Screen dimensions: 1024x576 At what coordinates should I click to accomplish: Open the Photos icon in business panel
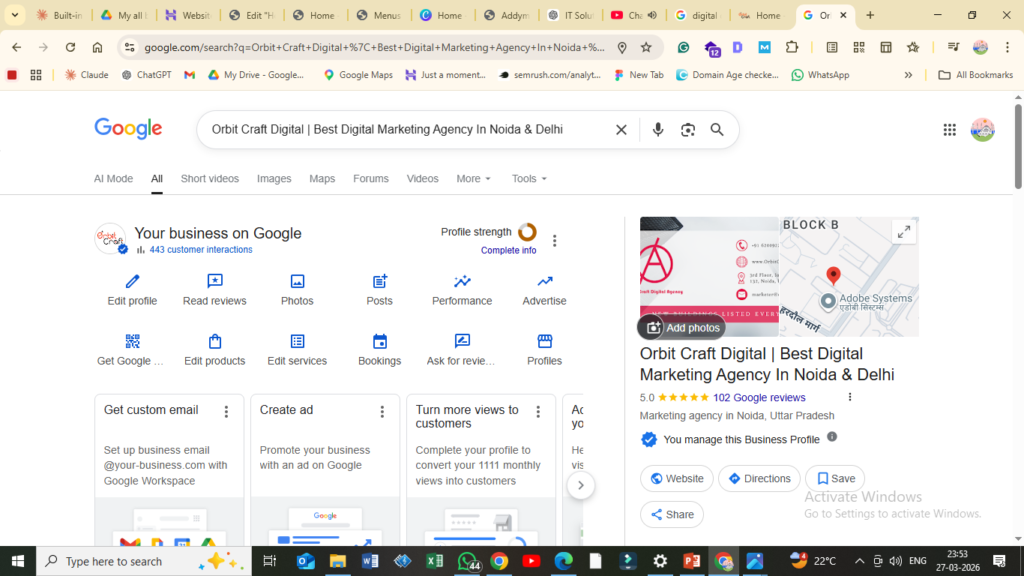[x=297, y=282]
